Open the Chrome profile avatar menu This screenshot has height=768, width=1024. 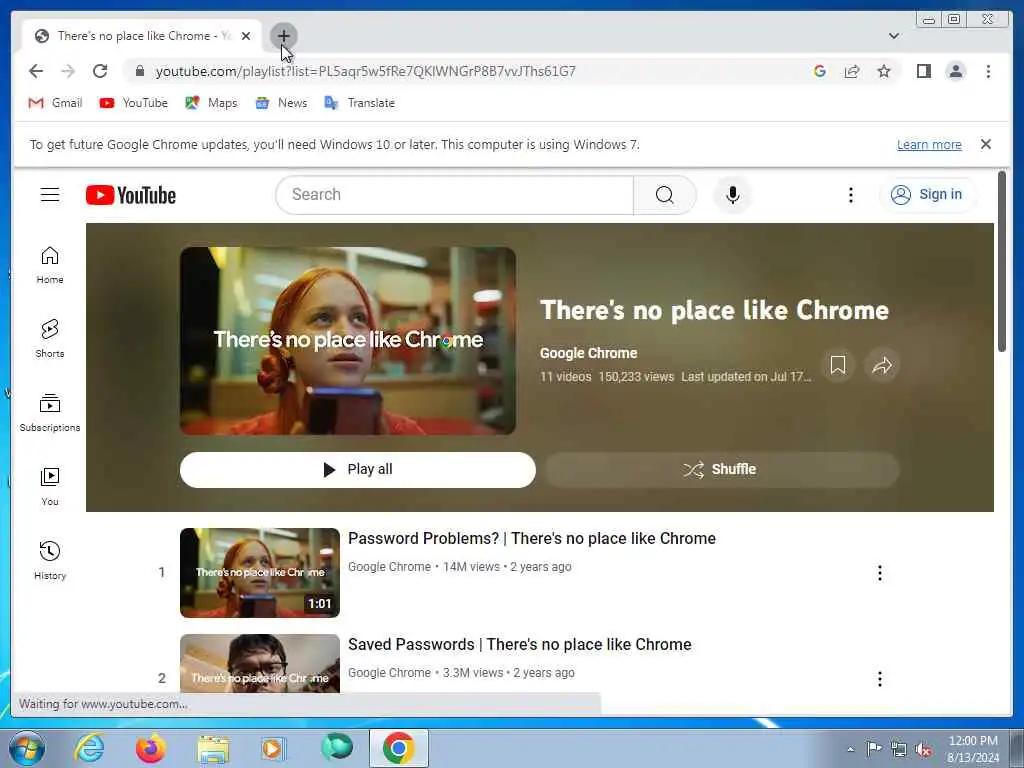point(955,71)
